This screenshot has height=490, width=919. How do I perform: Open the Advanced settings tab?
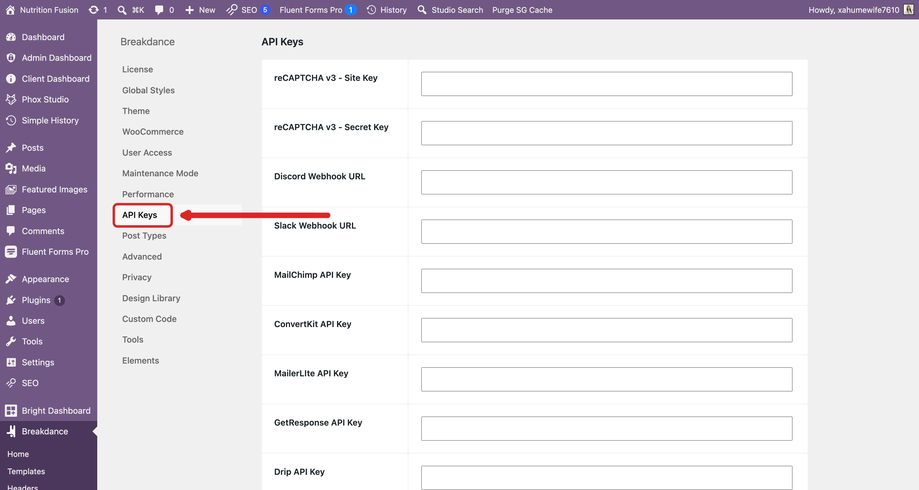142,257
